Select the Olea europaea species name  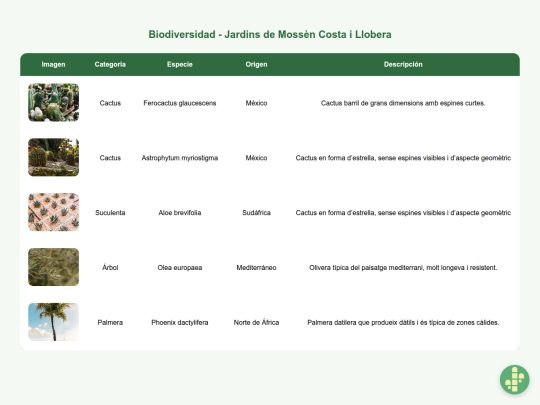180,268
